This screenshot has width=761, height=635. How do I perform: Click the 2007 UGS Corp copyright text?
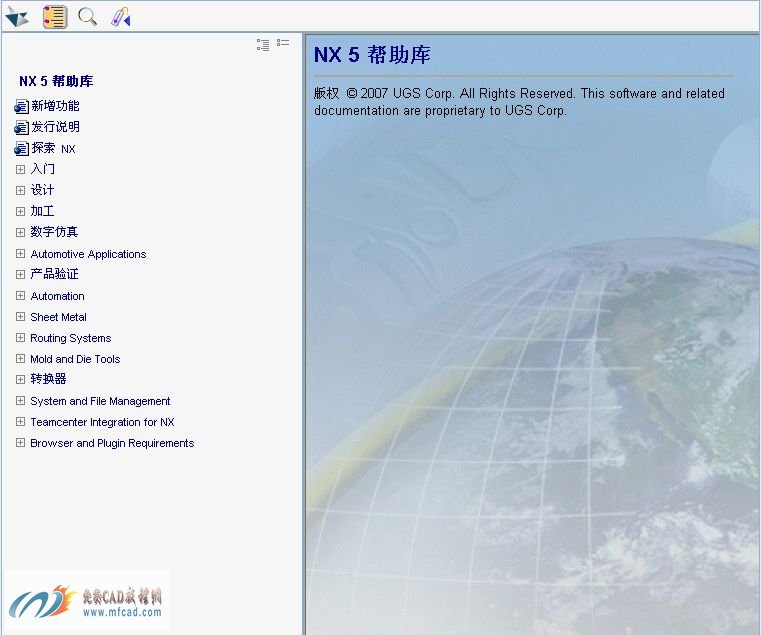(519, 101)
